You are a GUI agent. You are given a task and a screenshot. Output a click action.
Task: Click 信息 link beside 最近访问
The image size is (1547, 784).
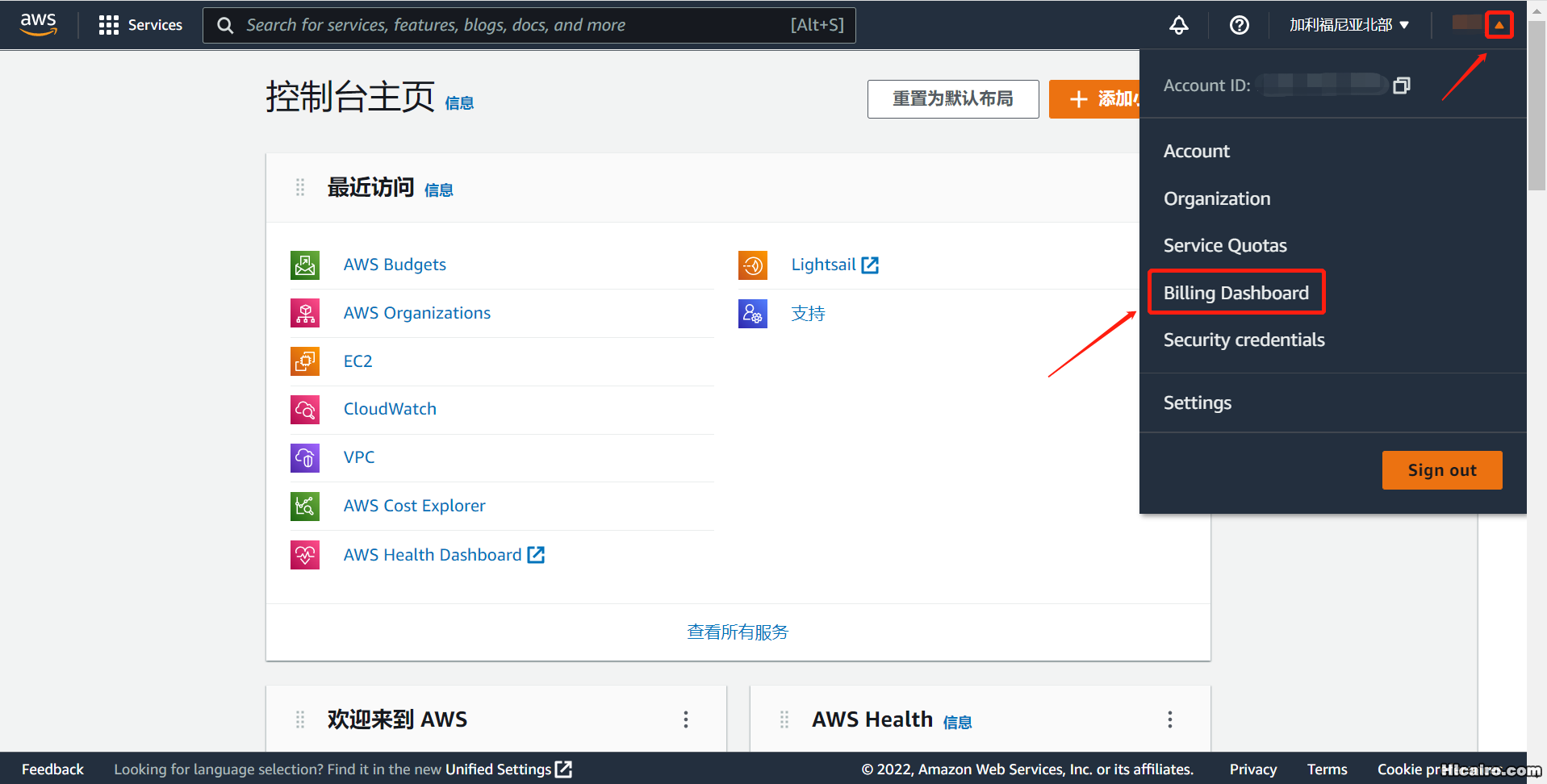[x=438, y=190]
